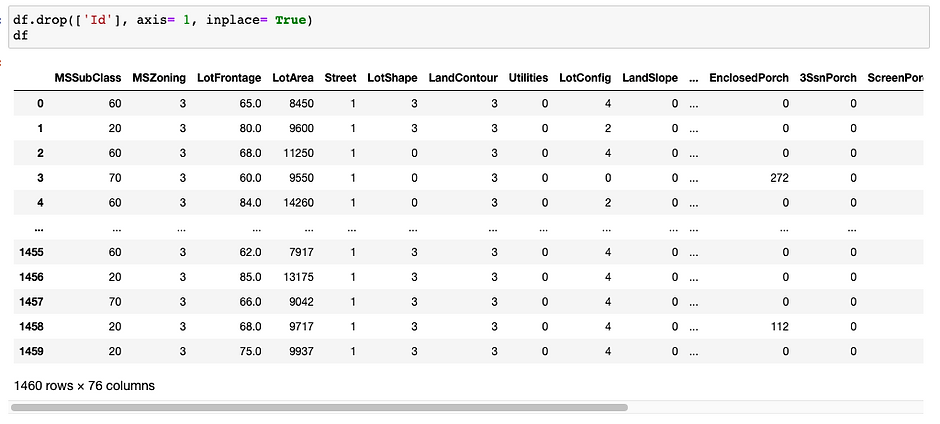Click LotArea value 8450
The width and height of the screenshot is (940, 424).
coord(302,103)
